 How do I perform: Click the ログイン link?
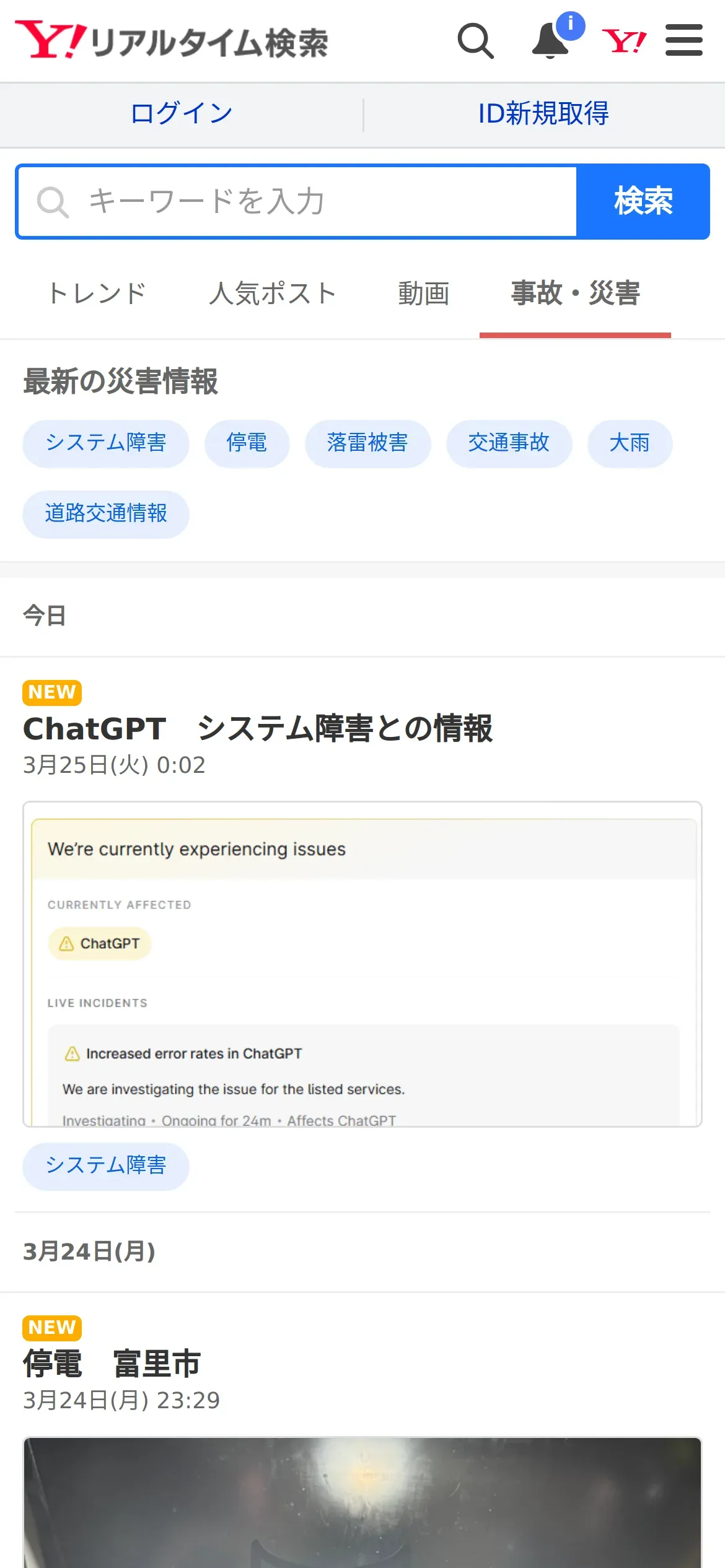click(x=182, y=114)
